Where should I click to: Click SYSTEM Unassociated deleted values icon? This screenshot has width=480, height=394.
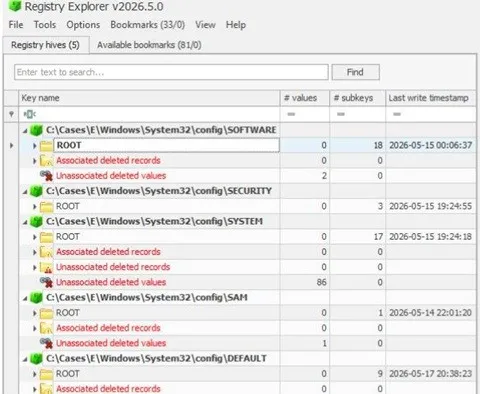click(x=46, y=282)
